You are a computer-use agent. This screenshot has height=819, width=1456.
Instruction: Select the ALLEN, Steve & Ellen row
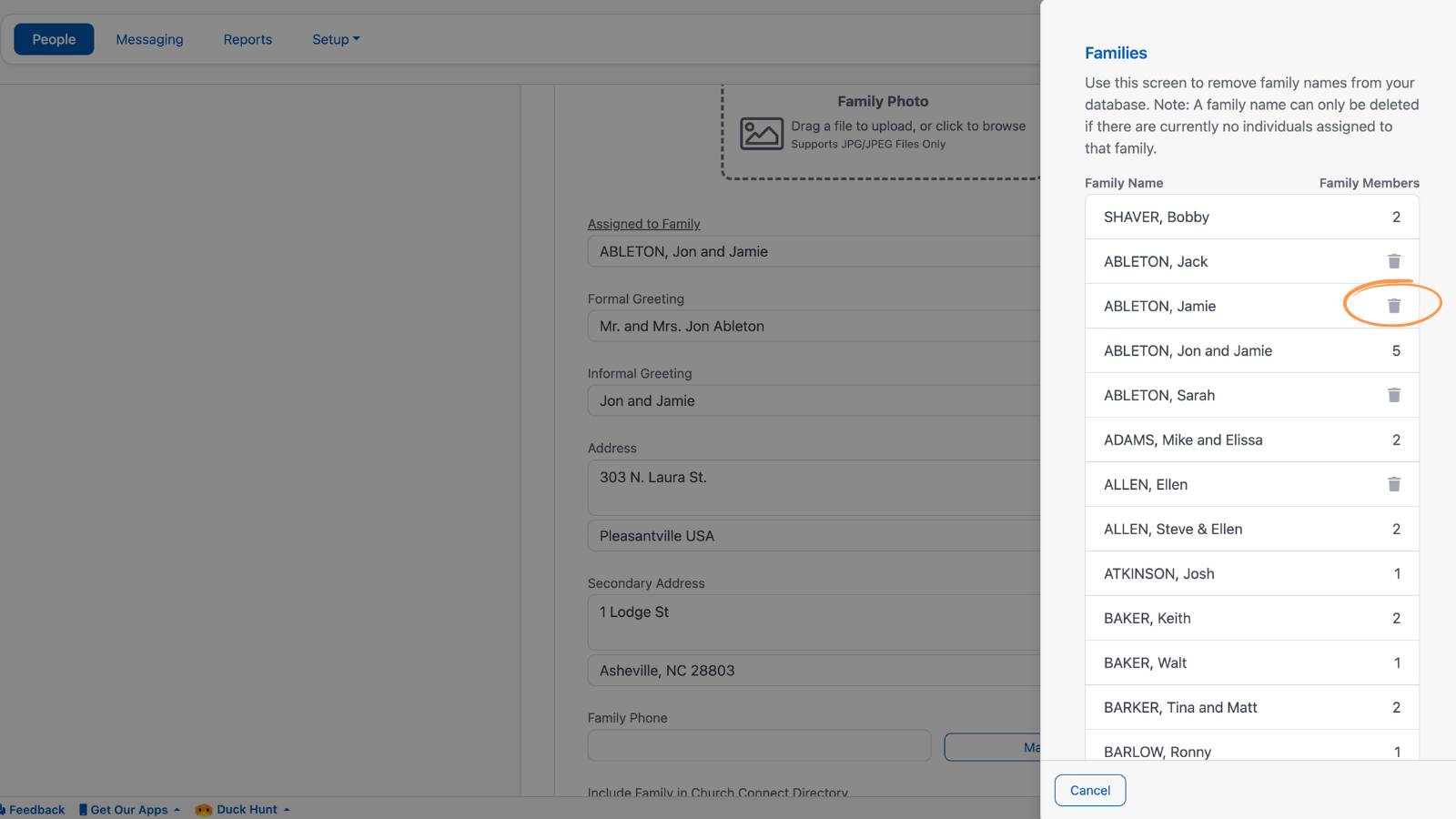pyautogui.click(x=1251, y=529)
